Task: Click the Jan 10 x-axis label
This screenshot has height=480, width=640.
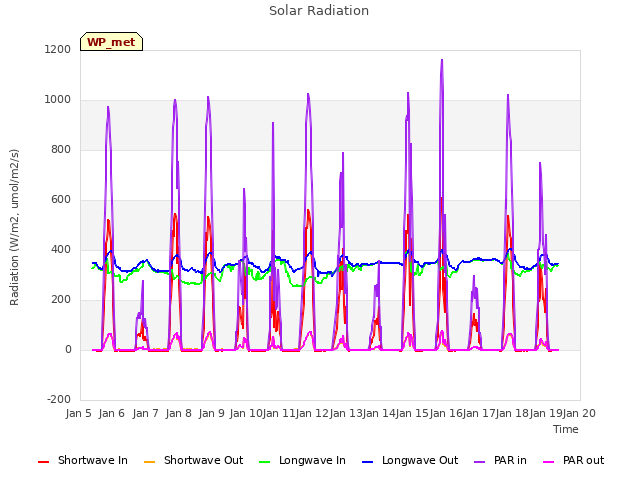Action: click(246, 413)
